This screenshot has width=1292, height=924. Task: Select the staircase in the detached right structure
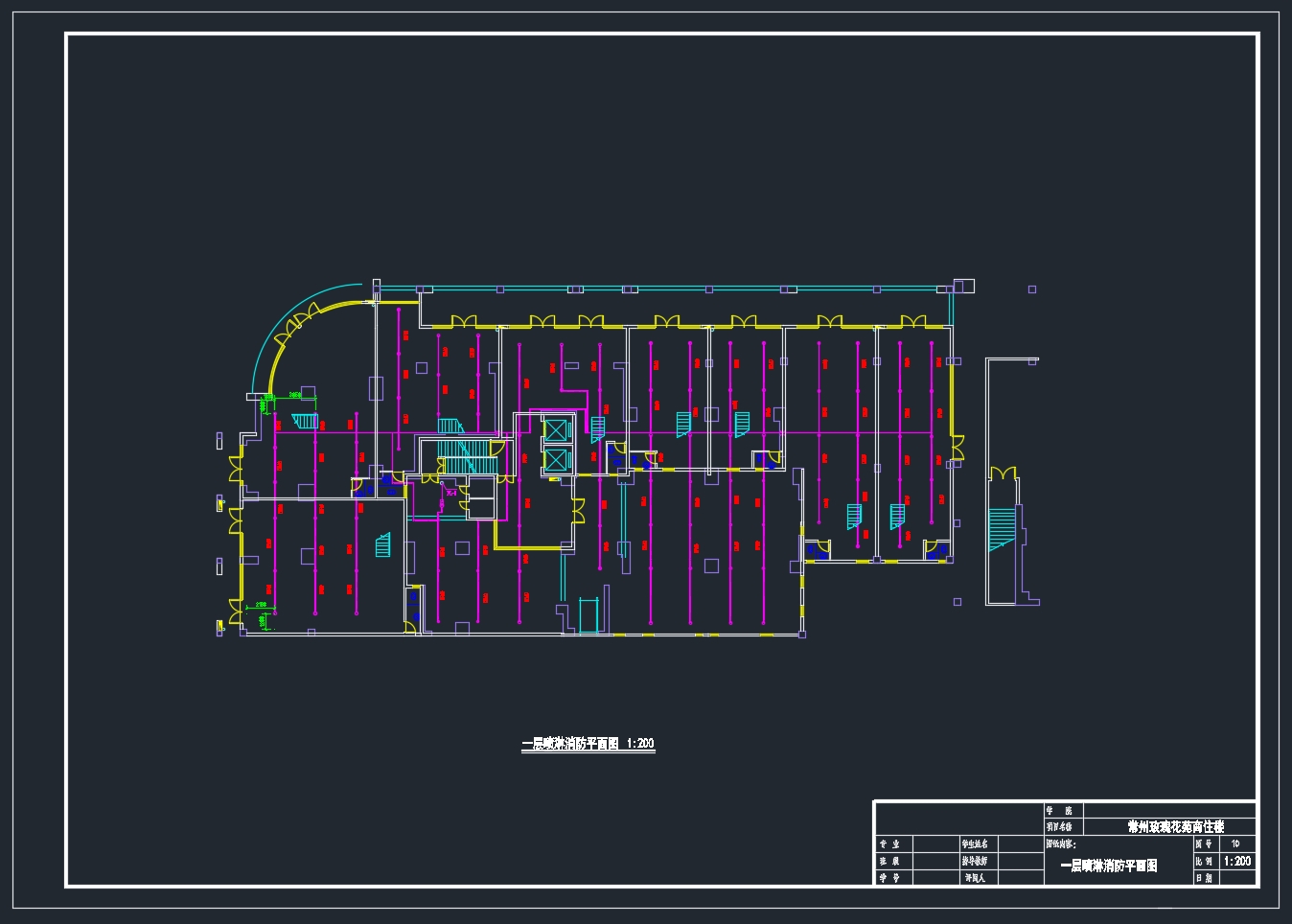tap(1002, 529)
